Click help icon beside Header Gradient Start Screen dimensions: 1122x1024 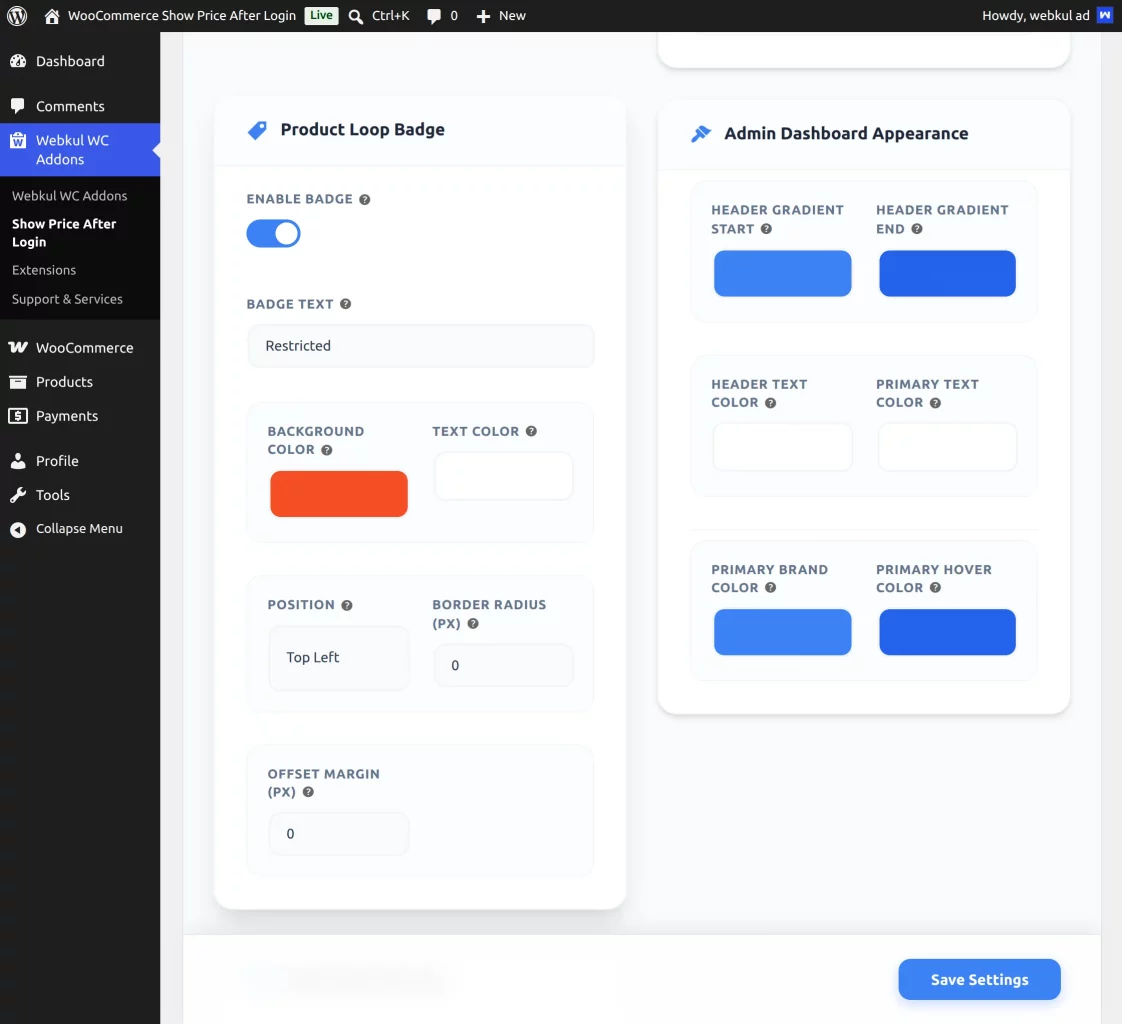pyautogui.click(x=766, y=229)
